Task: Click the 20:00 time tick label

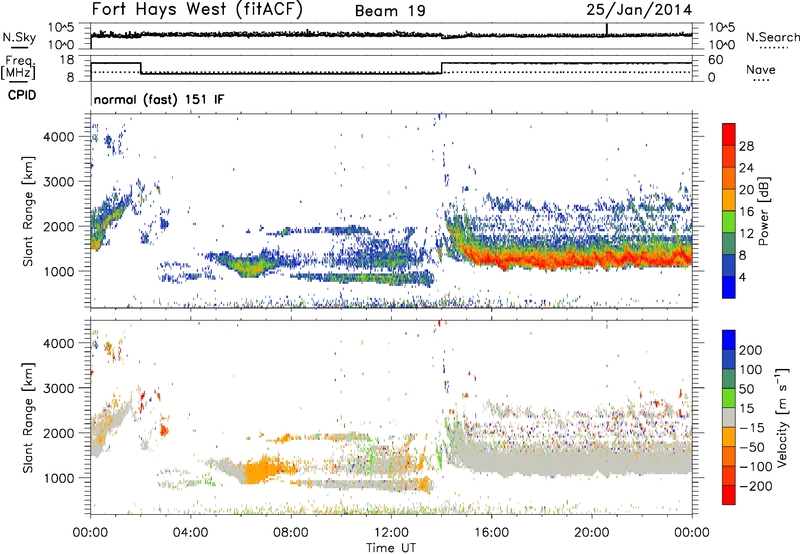Action: click(591, 533)
